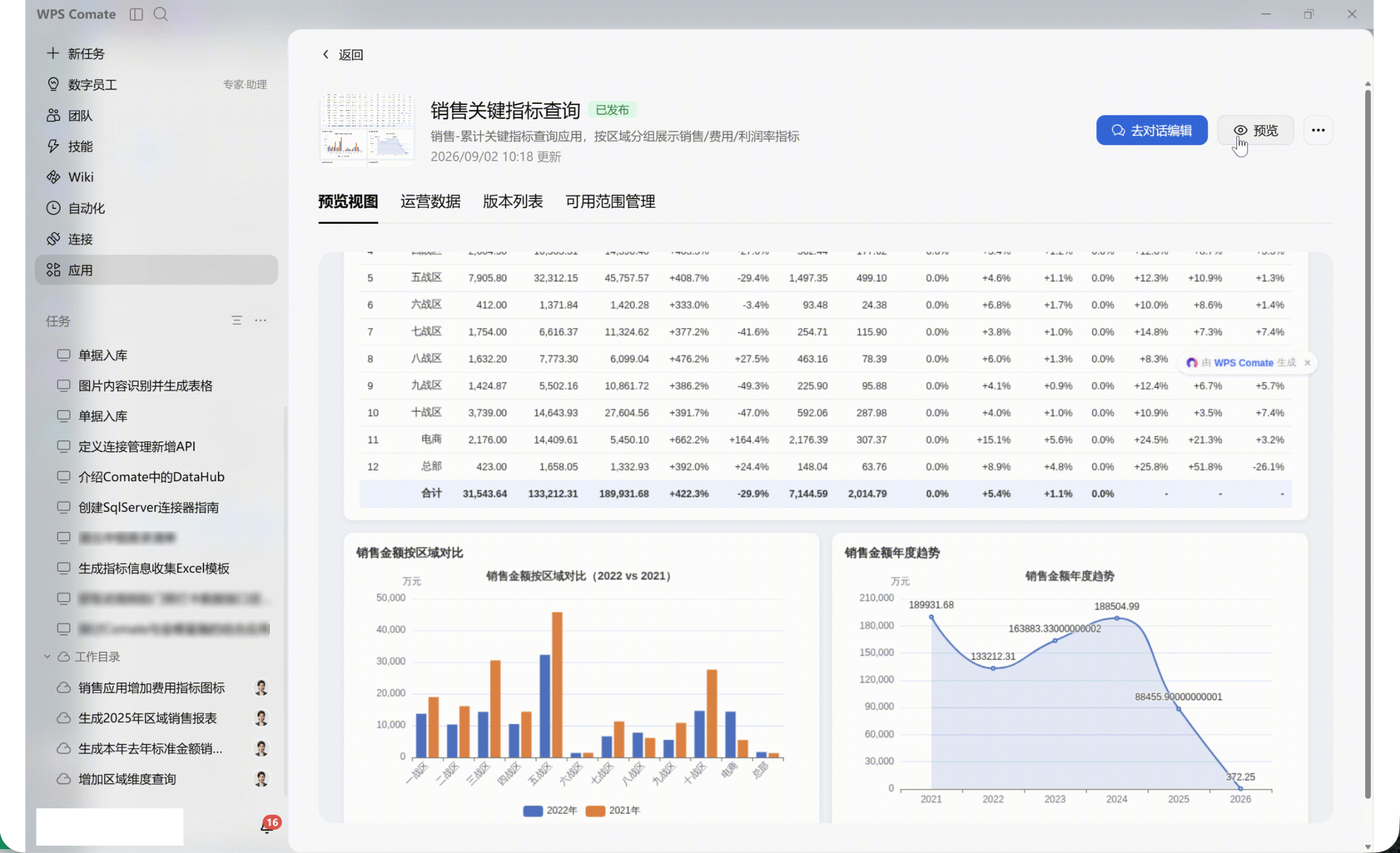Click the main page vertical scrollbar

pos(1367,443)
